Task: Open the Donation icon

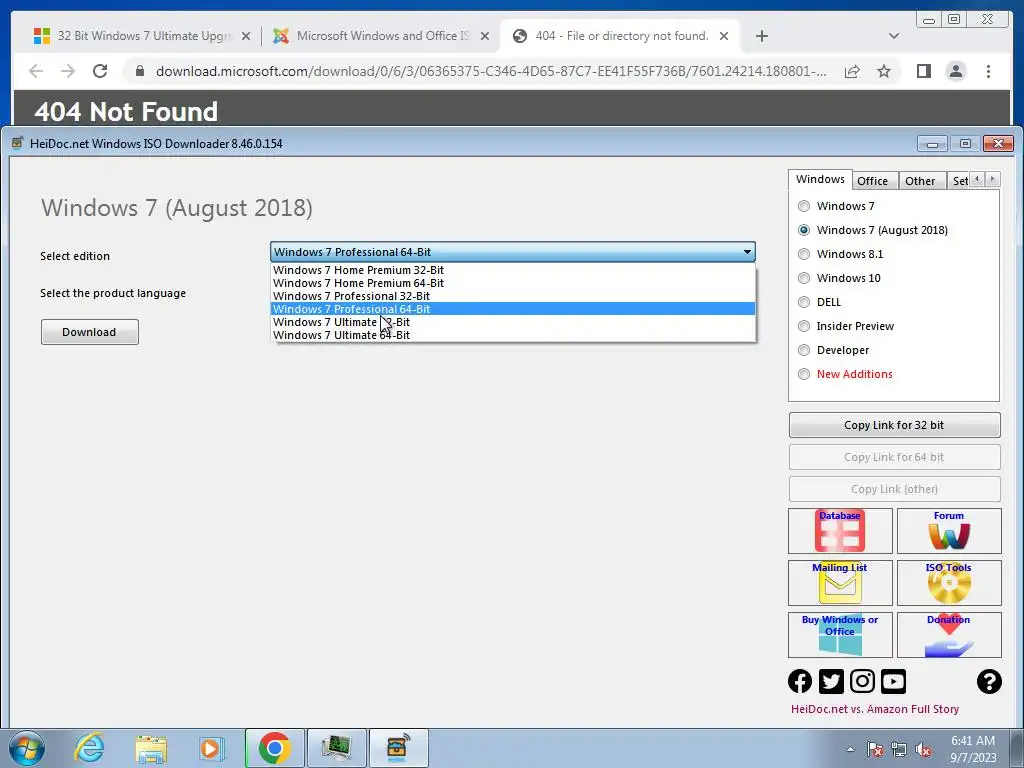Action: click(949, 635)
